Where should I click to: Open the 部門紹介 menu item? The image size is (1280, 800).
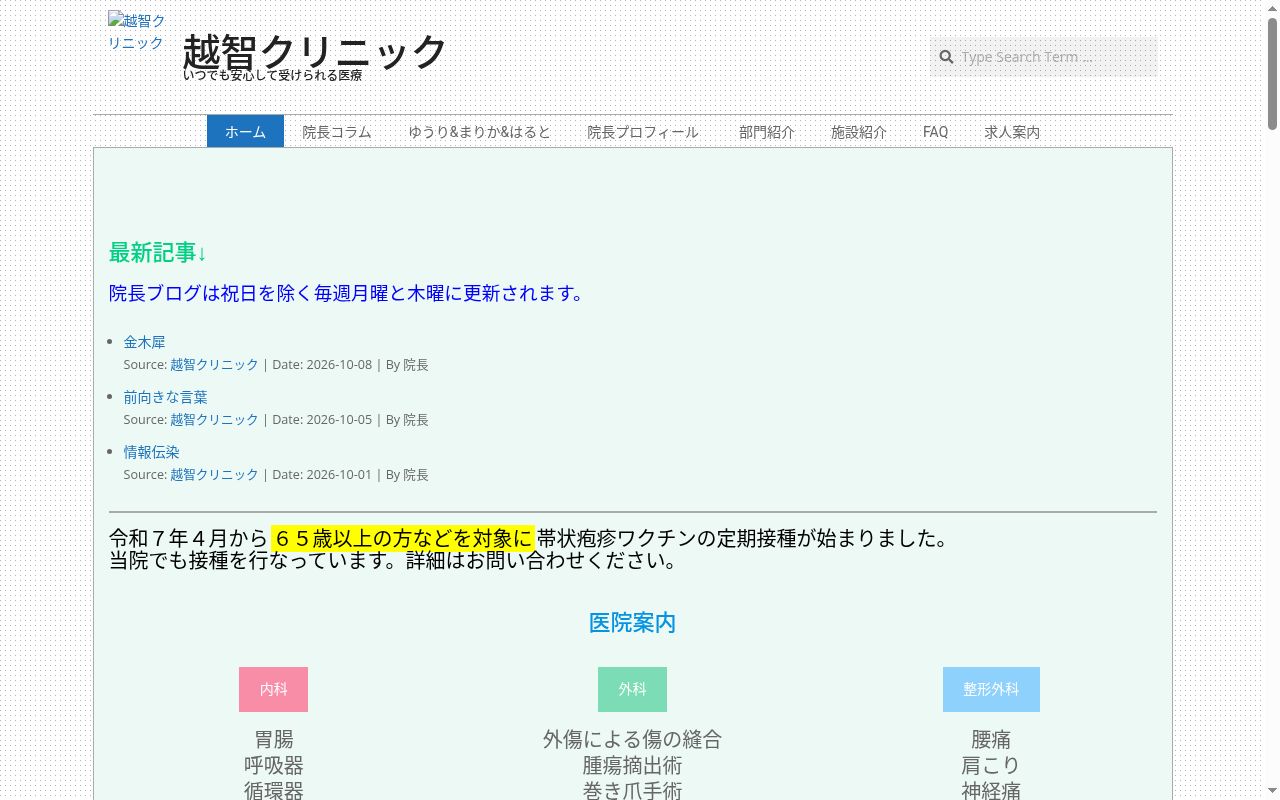767,132
